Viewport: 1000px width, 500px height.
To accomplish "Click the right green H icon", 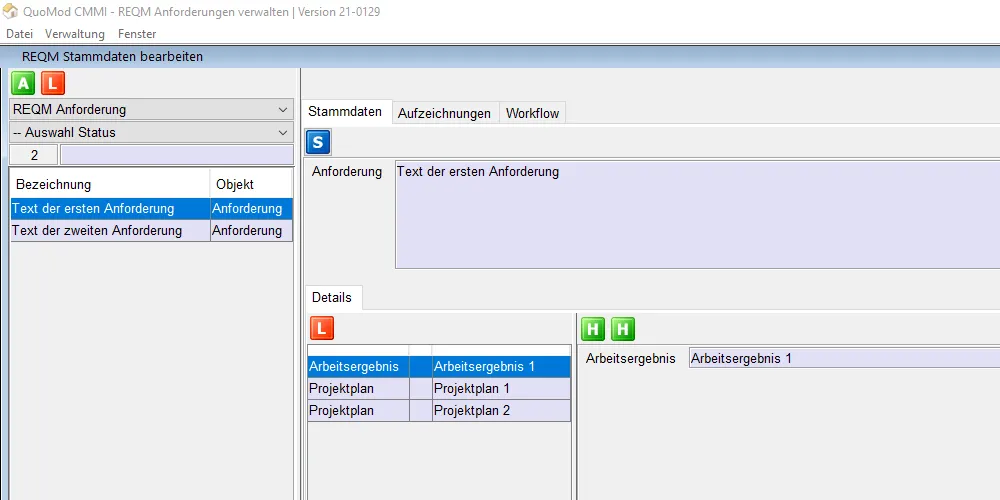I will [623, 328].
